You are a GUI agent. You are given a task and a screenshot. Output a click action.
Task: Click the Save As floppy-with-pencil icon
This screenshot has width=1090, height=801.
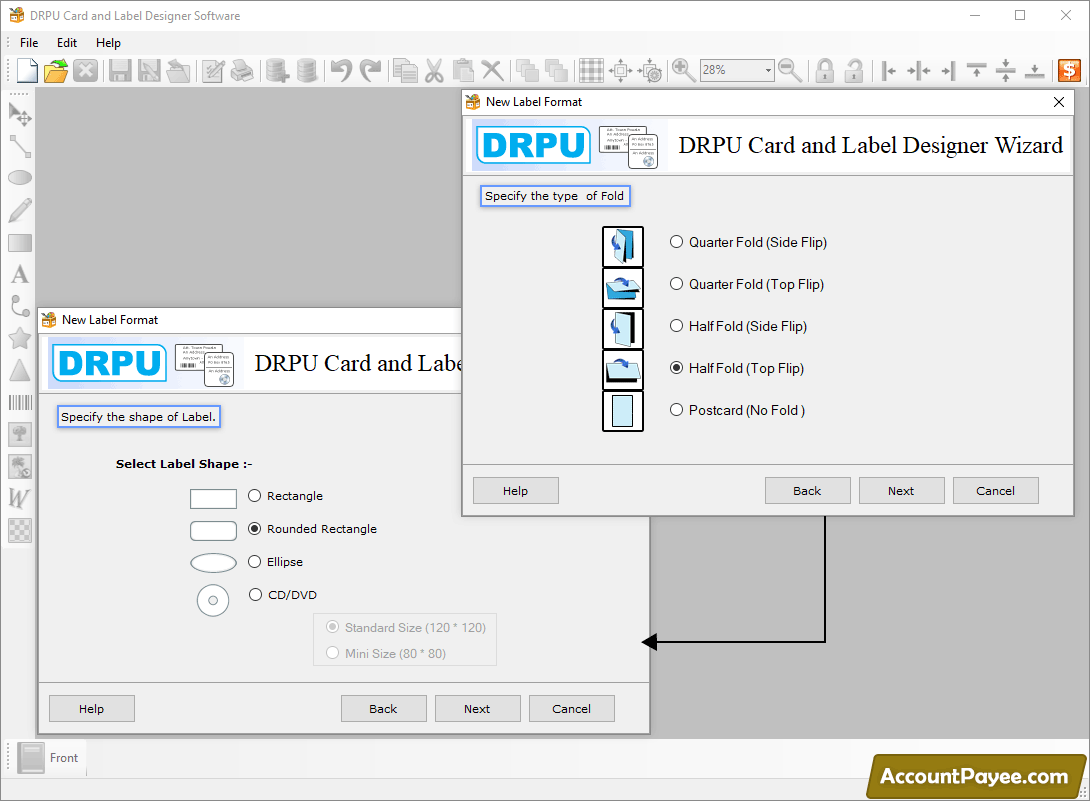coord(149,70)
